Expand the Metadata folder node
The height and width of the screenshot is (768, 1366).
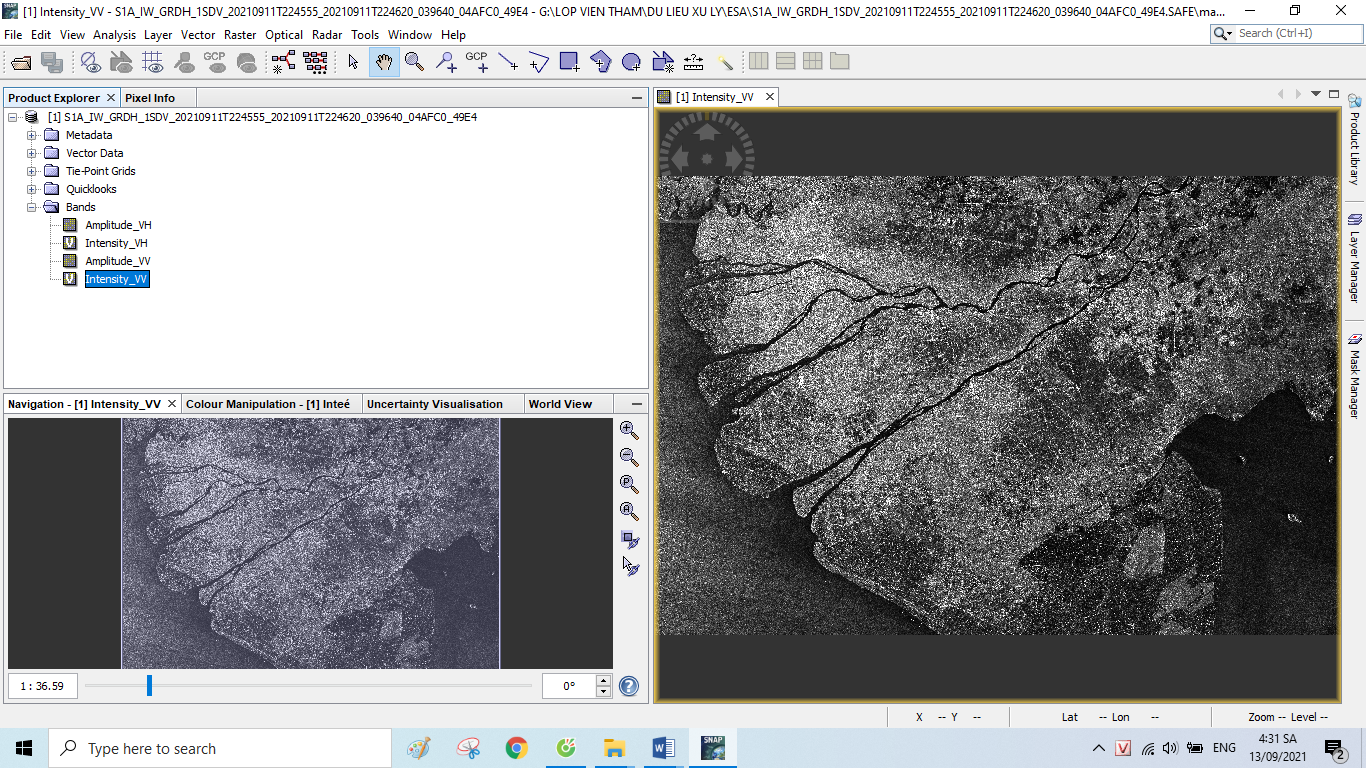click(x=31, y=135)
